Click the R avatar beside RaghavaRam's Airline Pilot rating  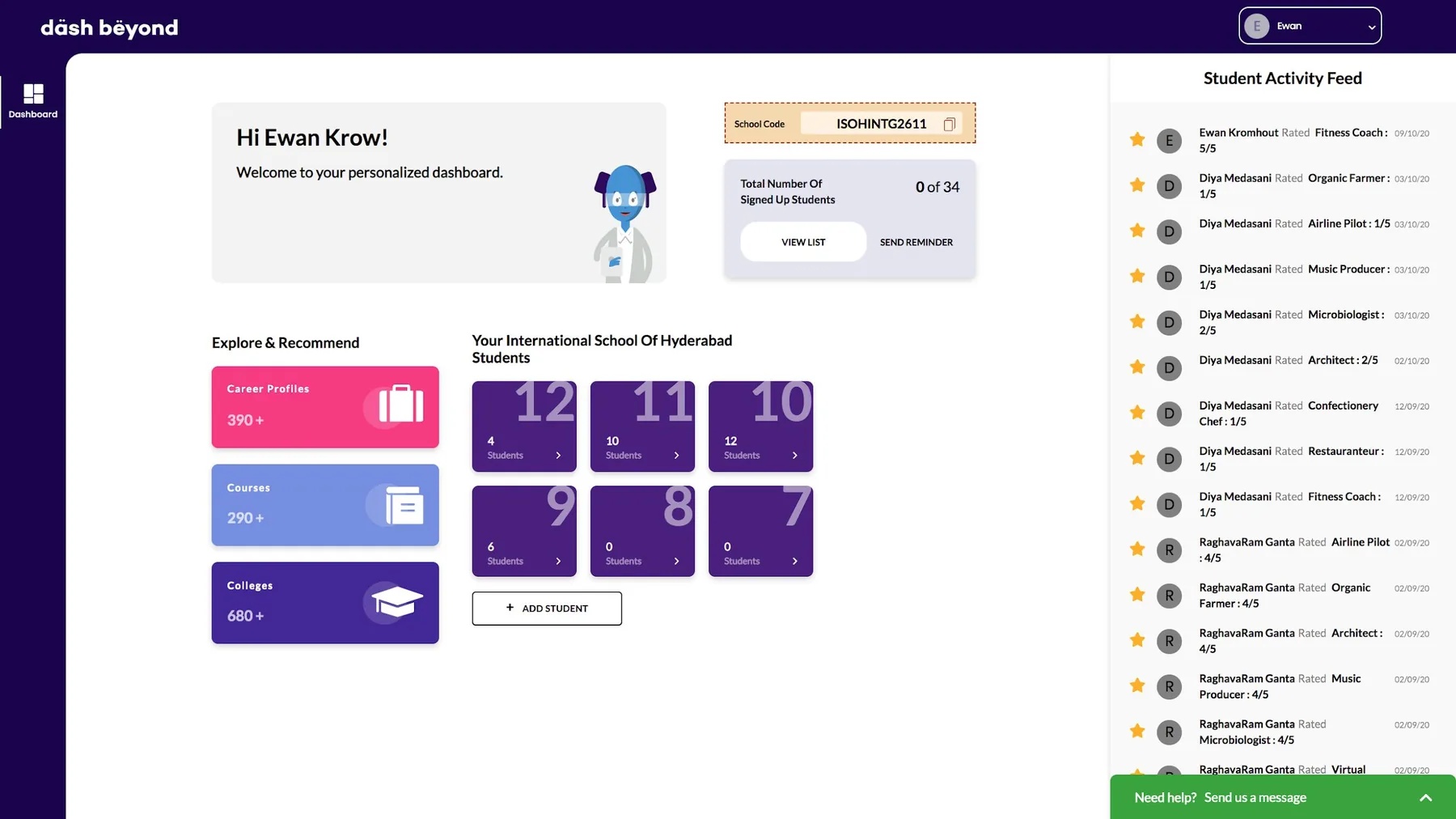[x=1169, y=550]
